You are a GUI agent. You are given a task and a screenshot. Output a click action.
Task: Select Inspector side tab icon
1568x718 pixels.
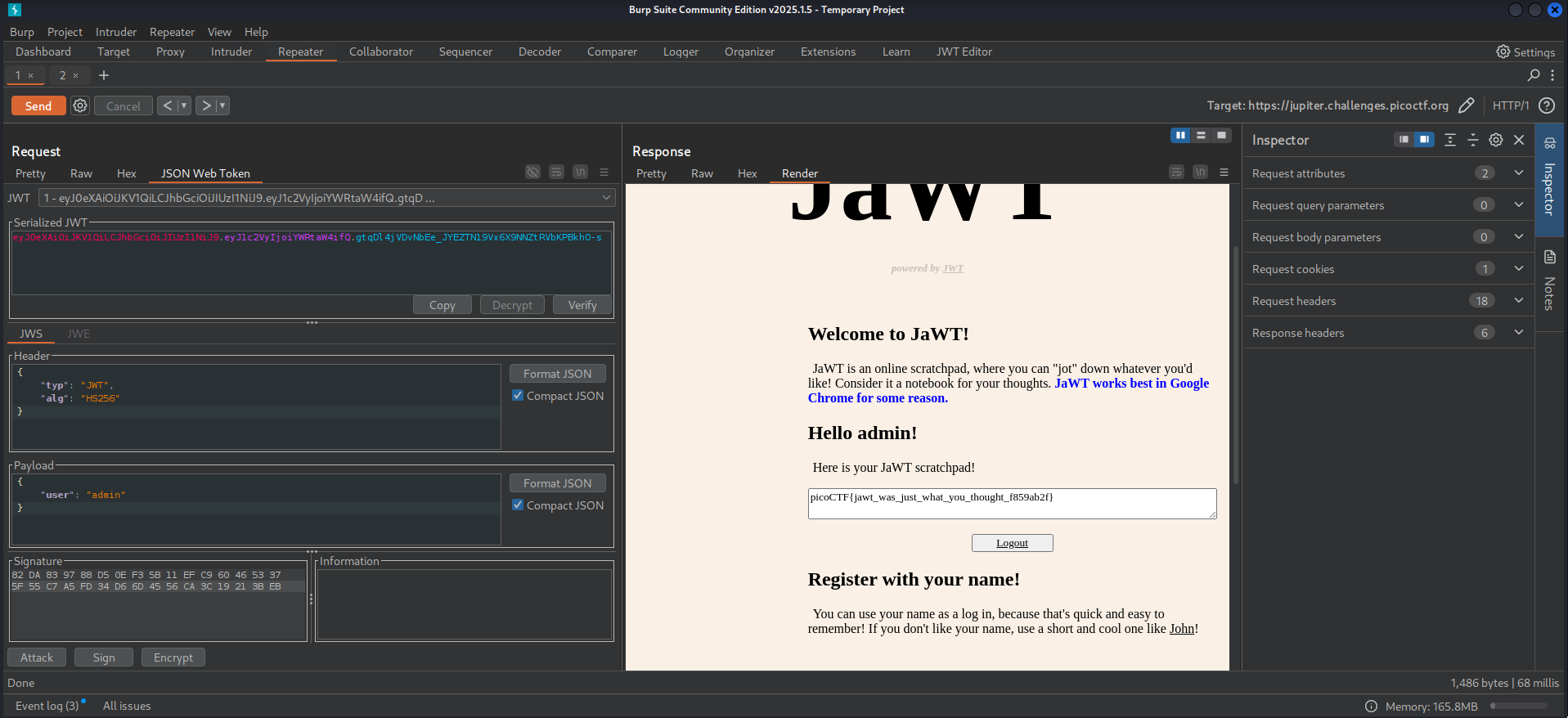click(x=1549, y=143)
